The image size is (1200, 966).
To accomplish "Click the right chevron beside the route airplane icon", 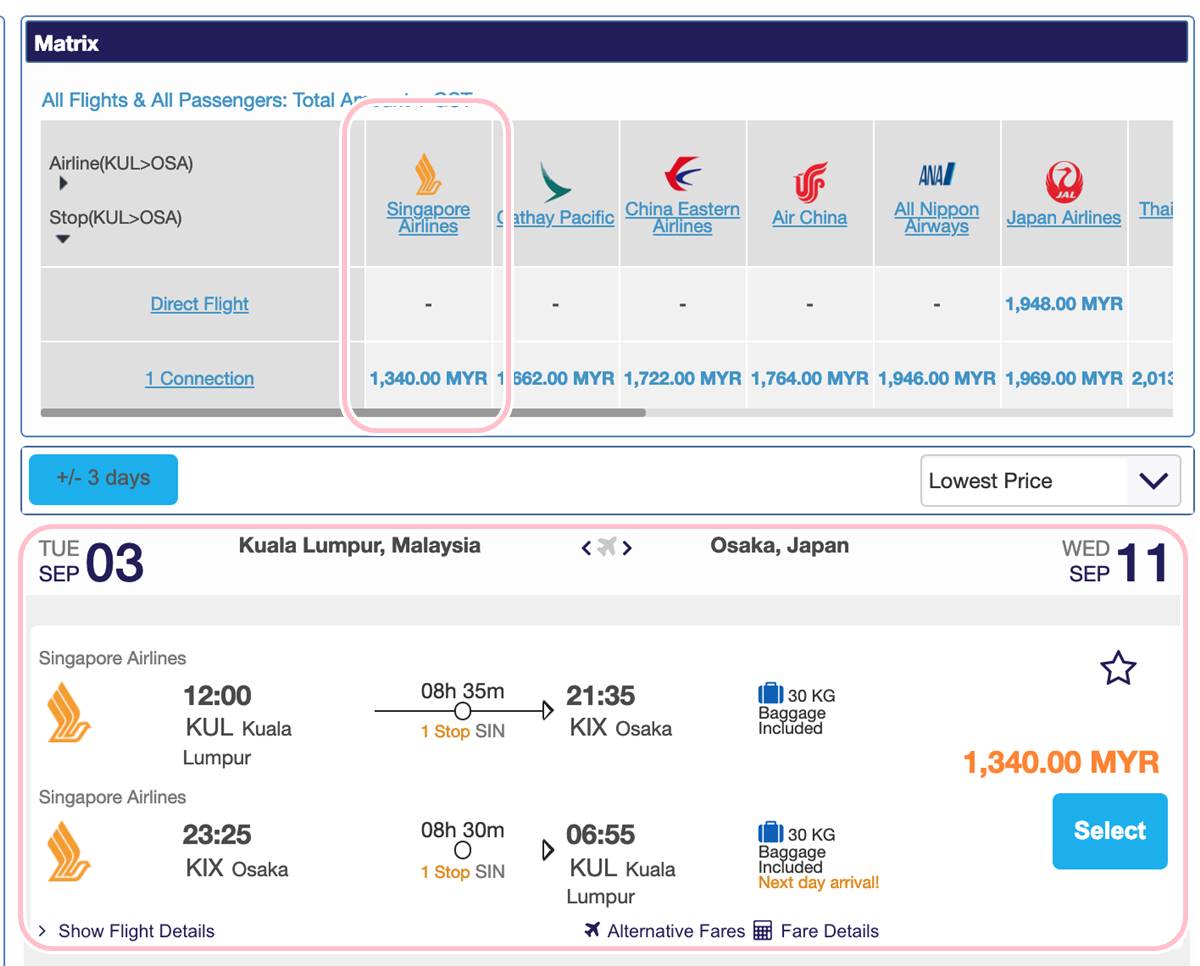I will [627, 548].
